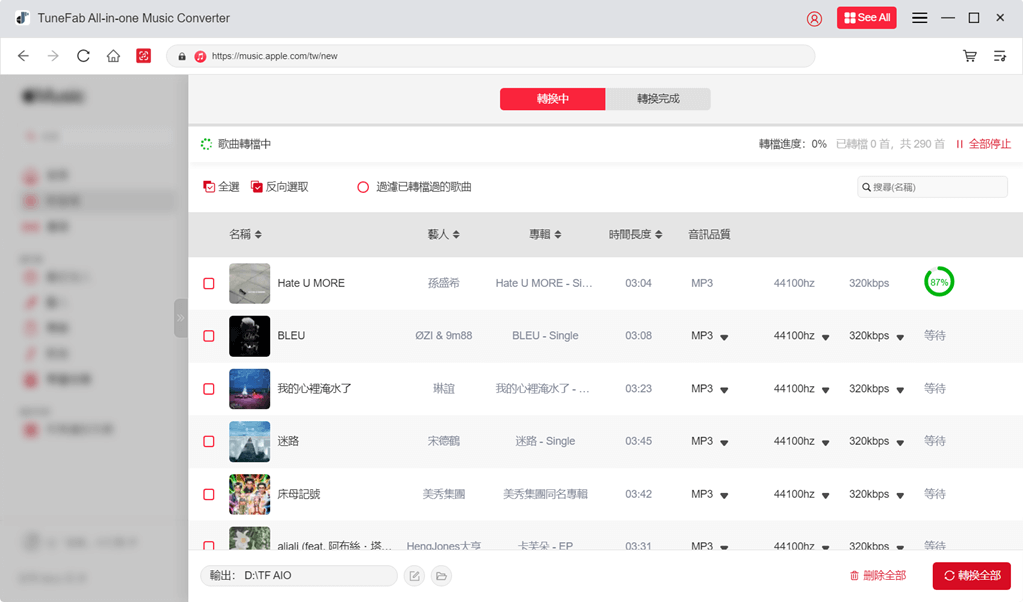Sort by 時間長度 column arrows

point(658,234)
